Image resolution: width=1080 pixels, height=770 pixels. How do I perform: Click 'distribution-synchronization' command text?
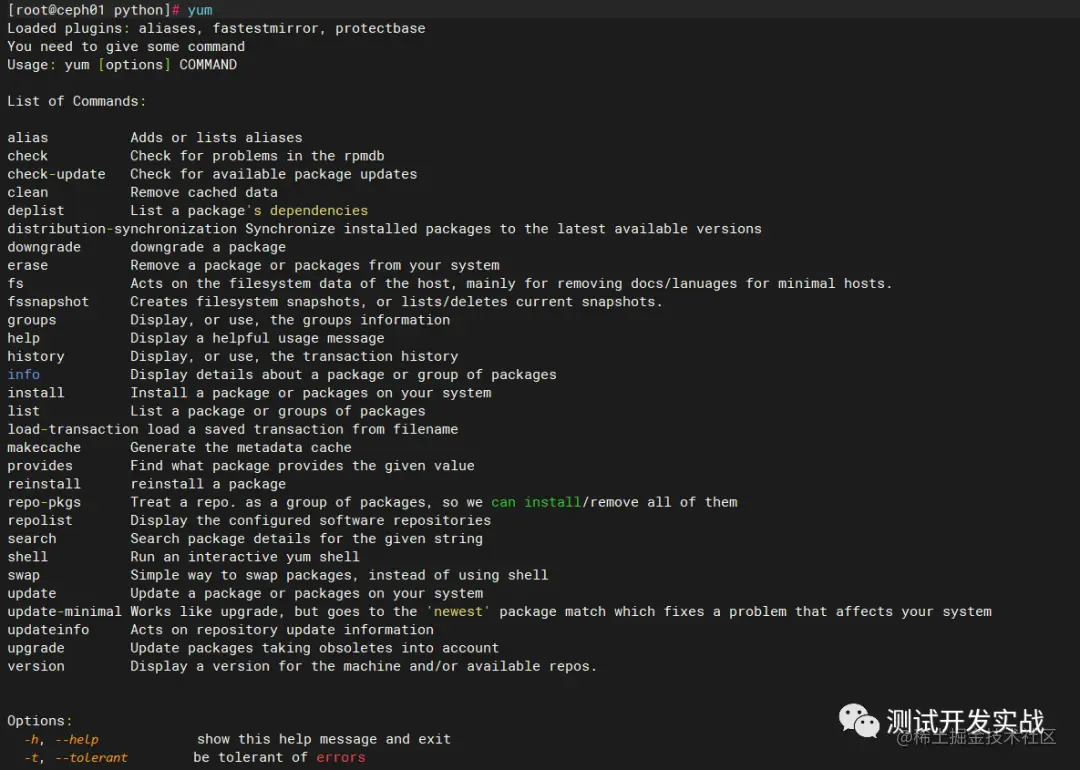(x=122, y=229)
